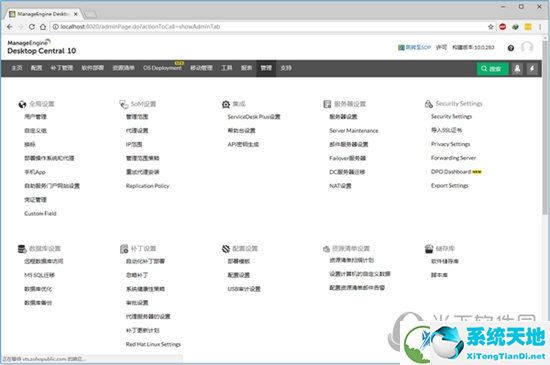Bookmark this page with the star icon

(490, 27)
